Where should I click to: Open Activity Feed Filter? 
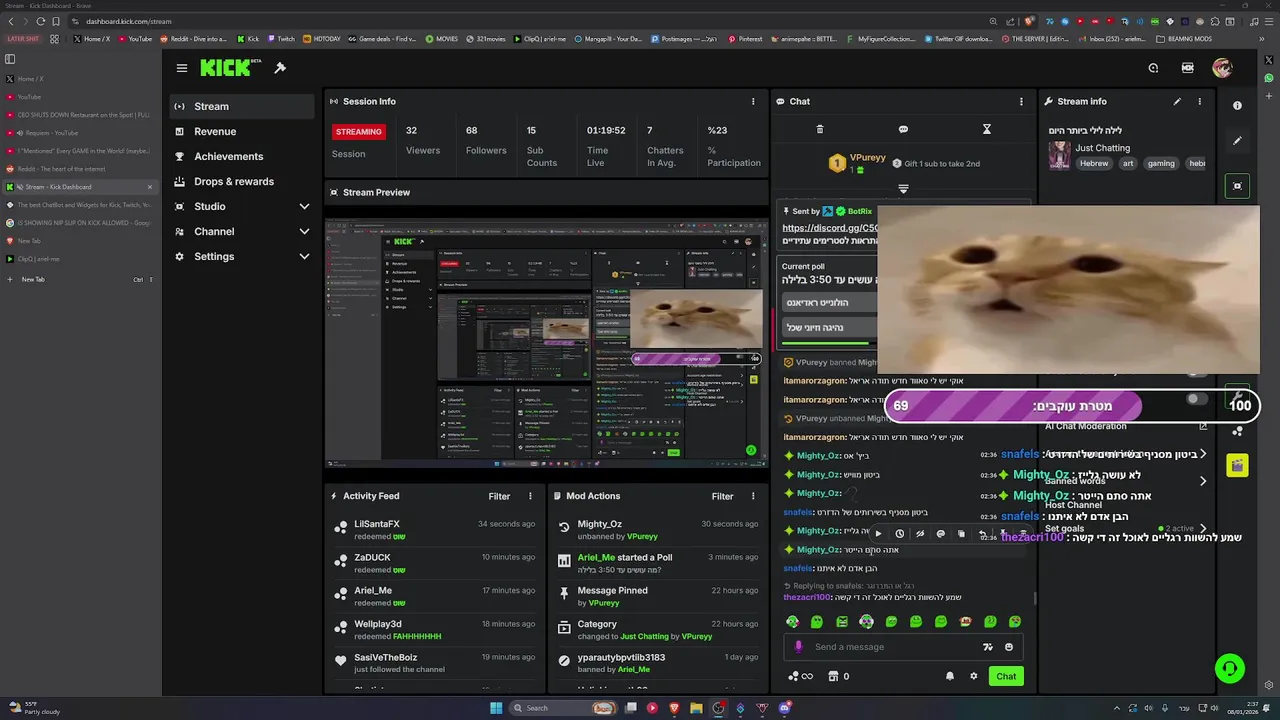pos(499,496)
